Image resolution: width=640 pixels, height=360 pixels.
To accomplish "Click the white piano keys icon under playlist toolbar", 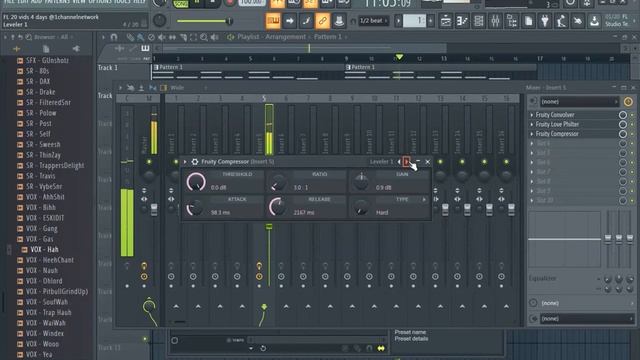I will point(145,49).
